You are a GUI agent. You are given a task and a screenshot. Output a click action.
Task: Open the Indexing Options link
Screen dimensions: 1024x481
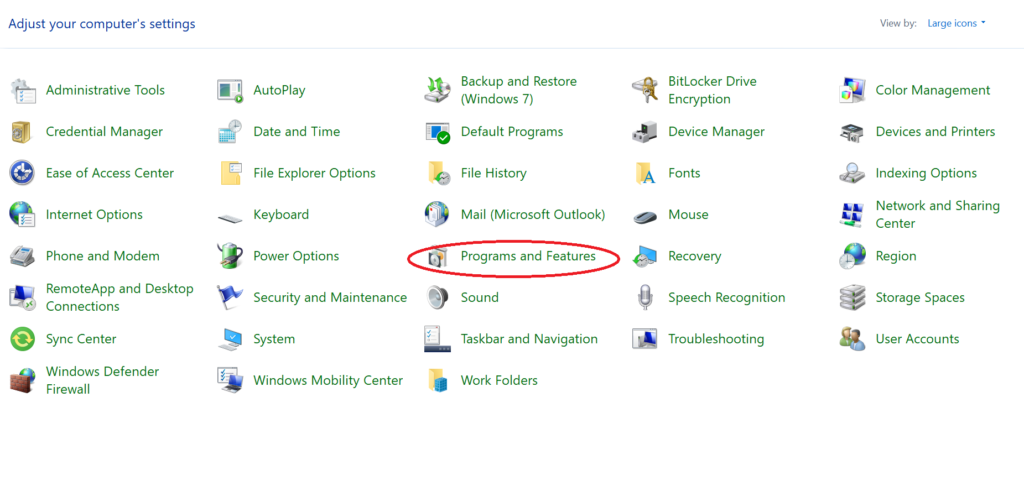pos(926,174)
